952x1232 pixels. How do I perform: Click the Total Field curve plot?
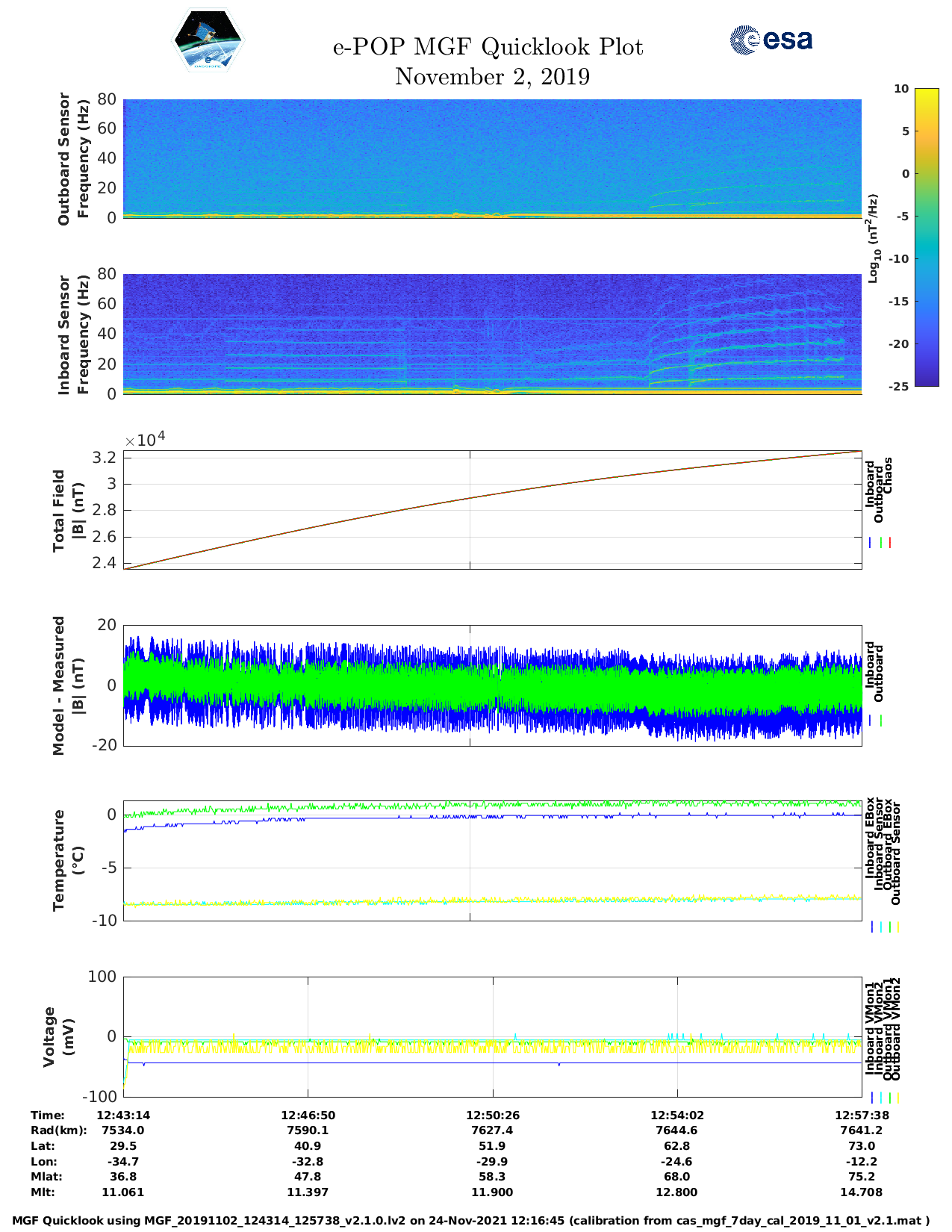click(x=492, y=510)
